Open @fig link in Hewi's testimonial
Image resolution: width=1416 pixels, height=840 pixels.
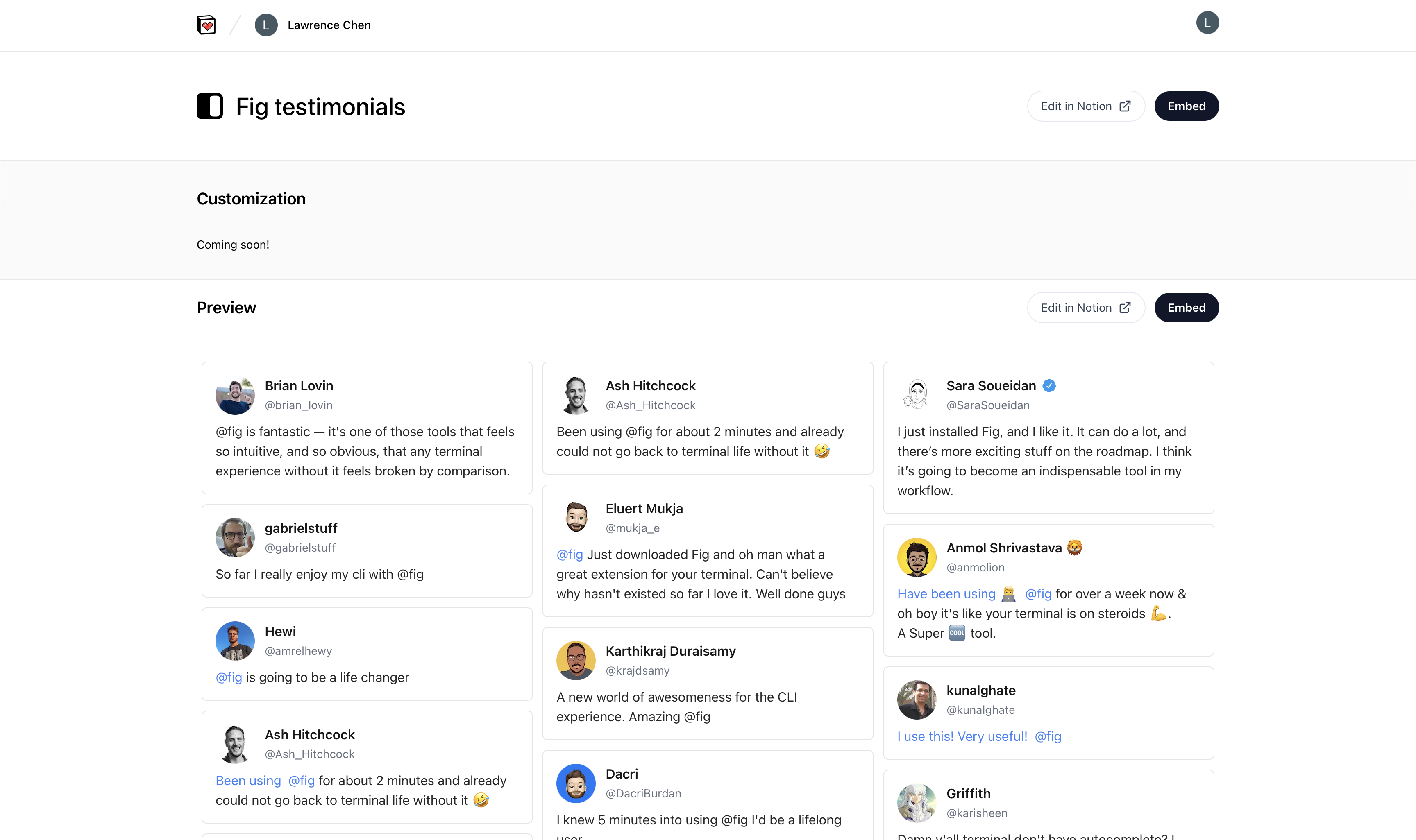(229, 677)
